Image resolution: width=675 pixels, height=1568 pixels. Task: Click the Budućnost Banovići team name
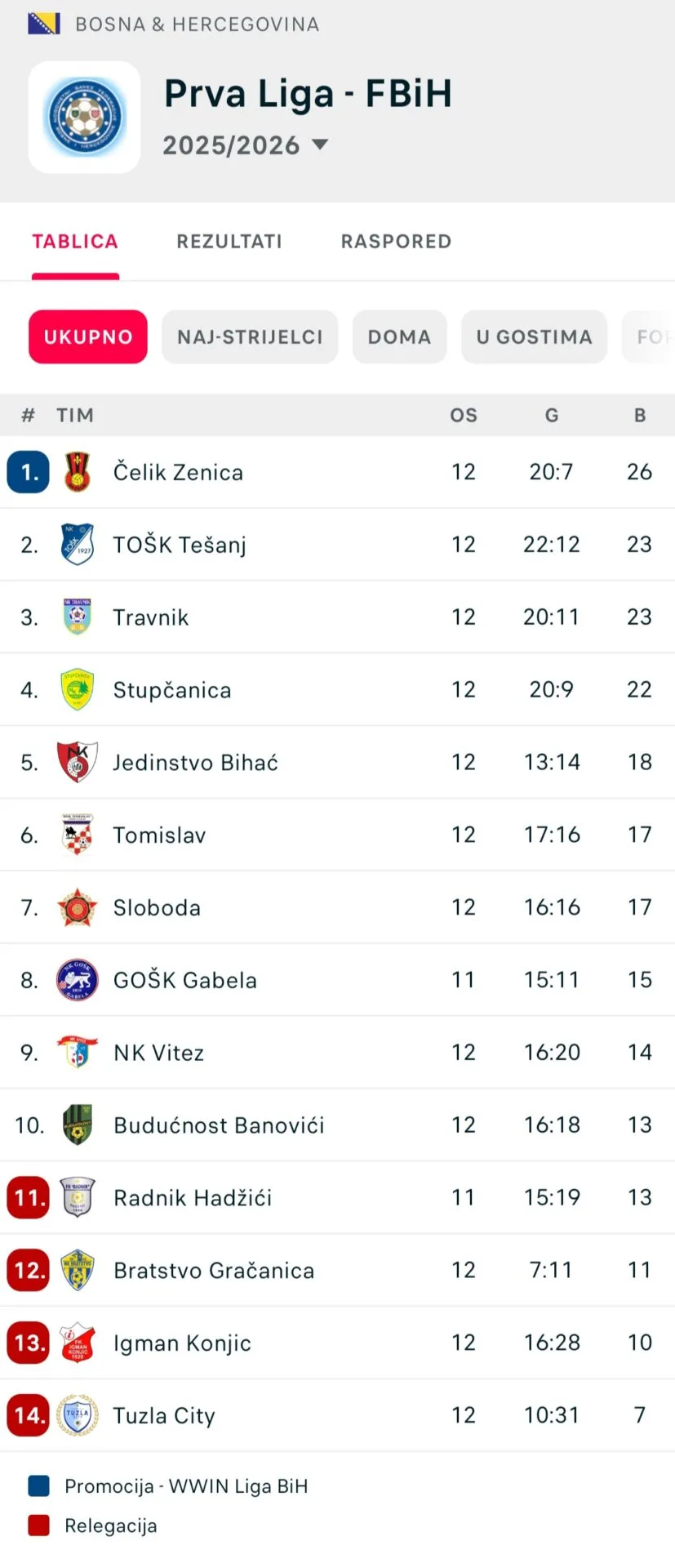219,1125
